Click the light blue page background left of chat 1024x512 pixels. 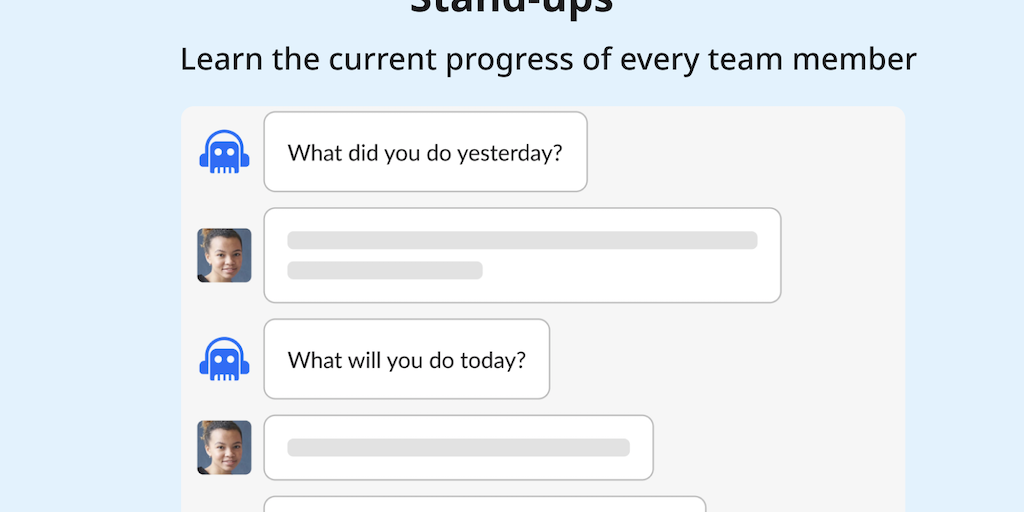click(90, 300)
